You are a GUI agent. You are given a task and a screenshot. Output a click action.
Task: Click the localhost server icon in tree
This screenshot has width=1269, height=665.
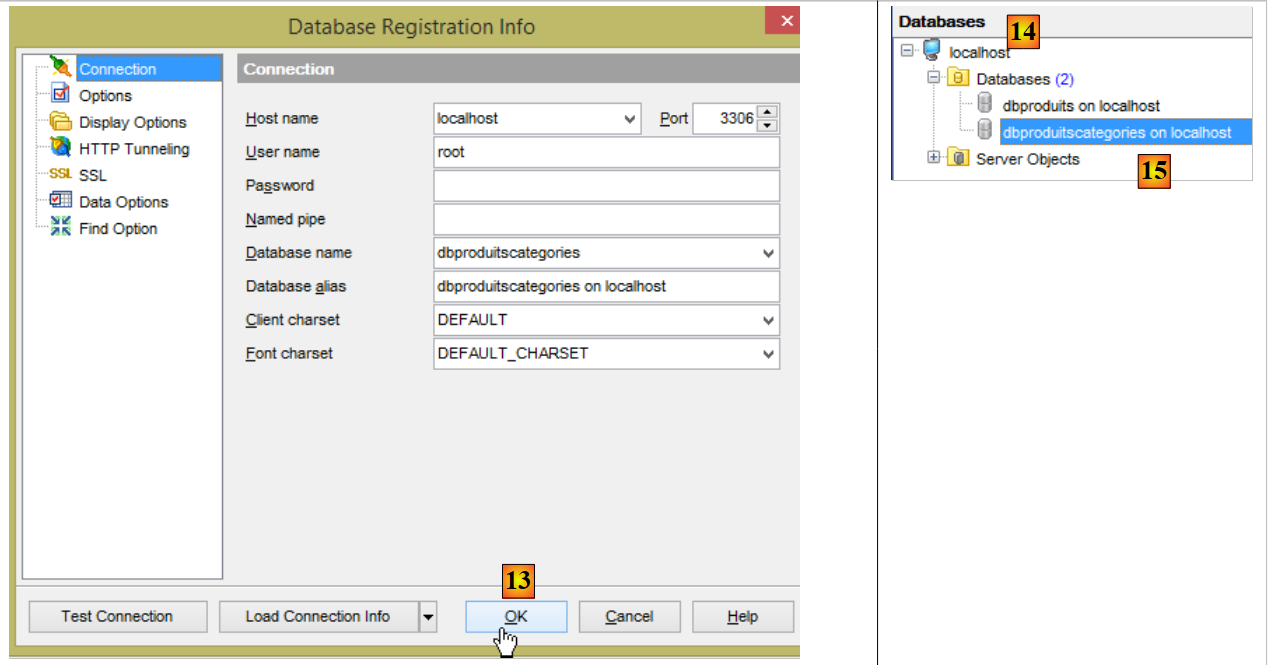coord(932,51)
